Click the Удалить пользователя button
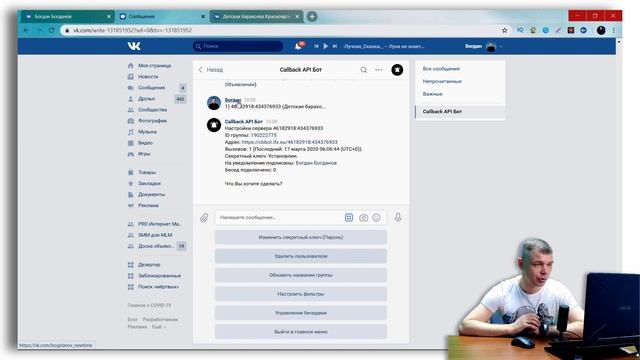Image resolution: width=640 pixels, height=360 pixels. click(x=301, y=256)
